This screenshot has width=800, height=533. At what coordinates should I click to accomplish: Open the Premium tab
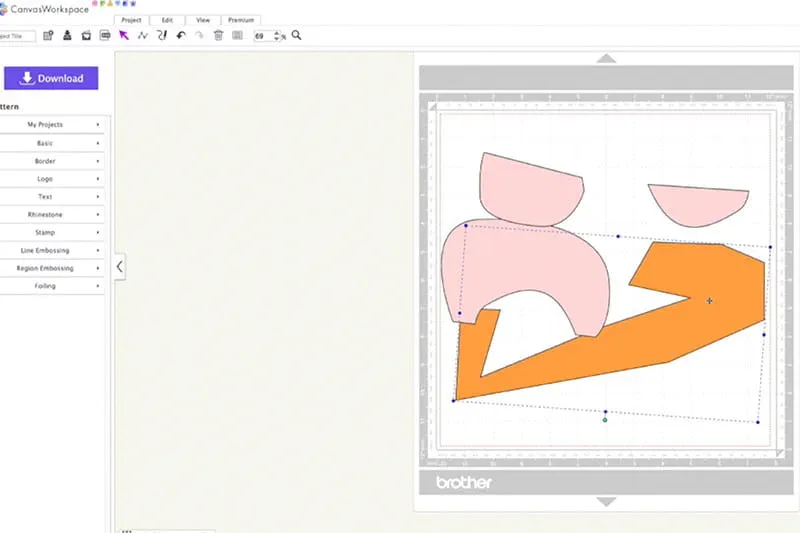(243, 19)
